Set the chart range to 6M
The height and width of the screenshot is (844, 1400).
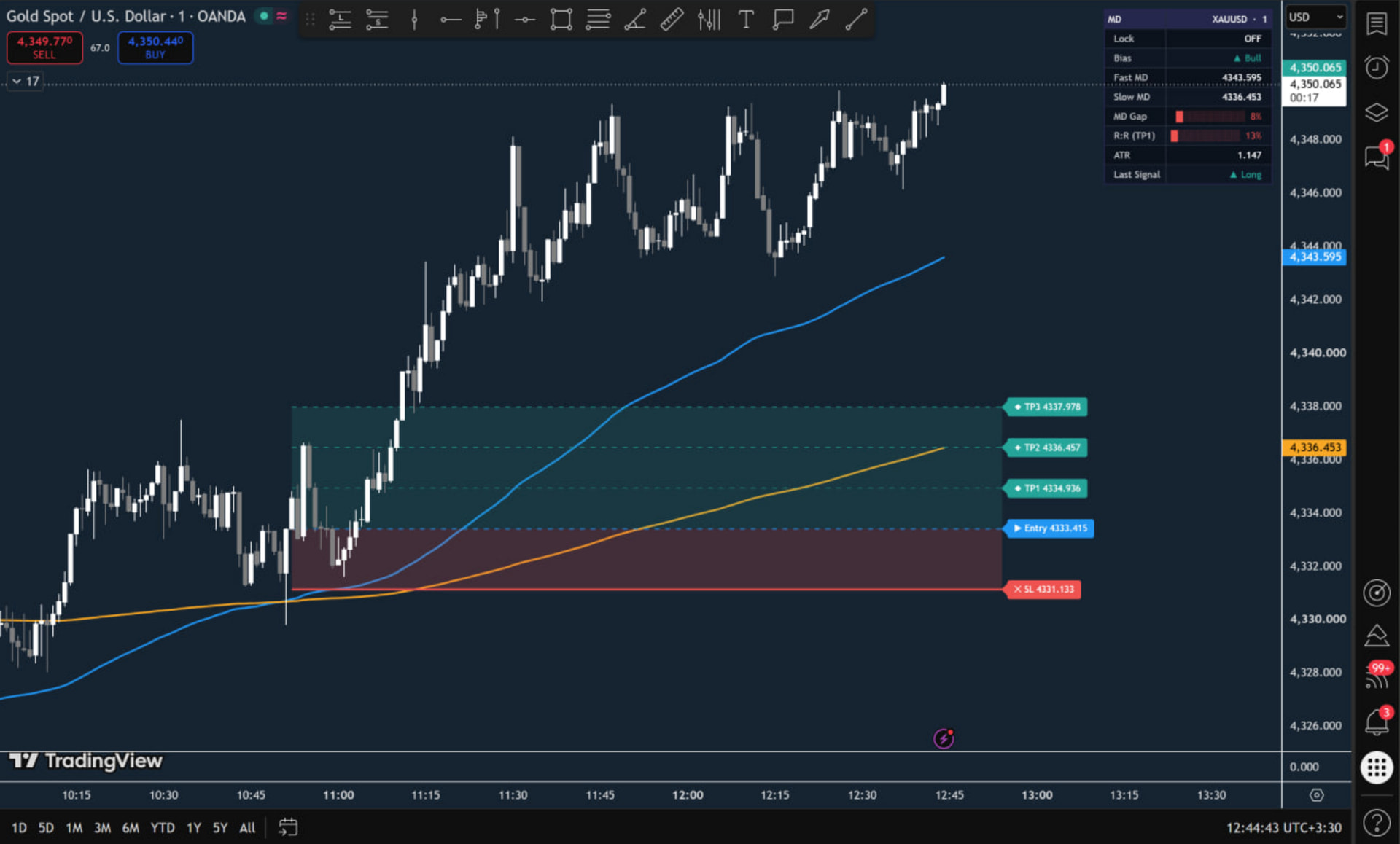[x=131, y=827]
